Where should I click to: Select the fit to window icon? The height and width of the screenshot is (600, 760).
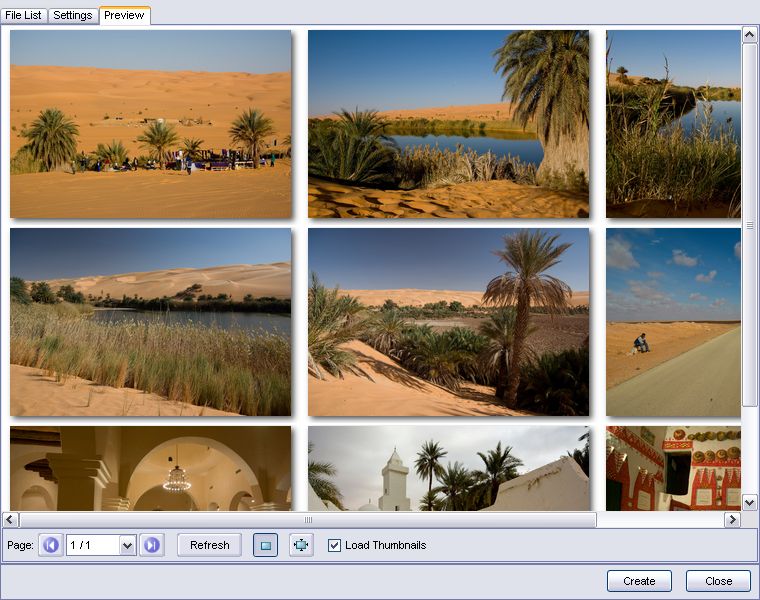301,545
